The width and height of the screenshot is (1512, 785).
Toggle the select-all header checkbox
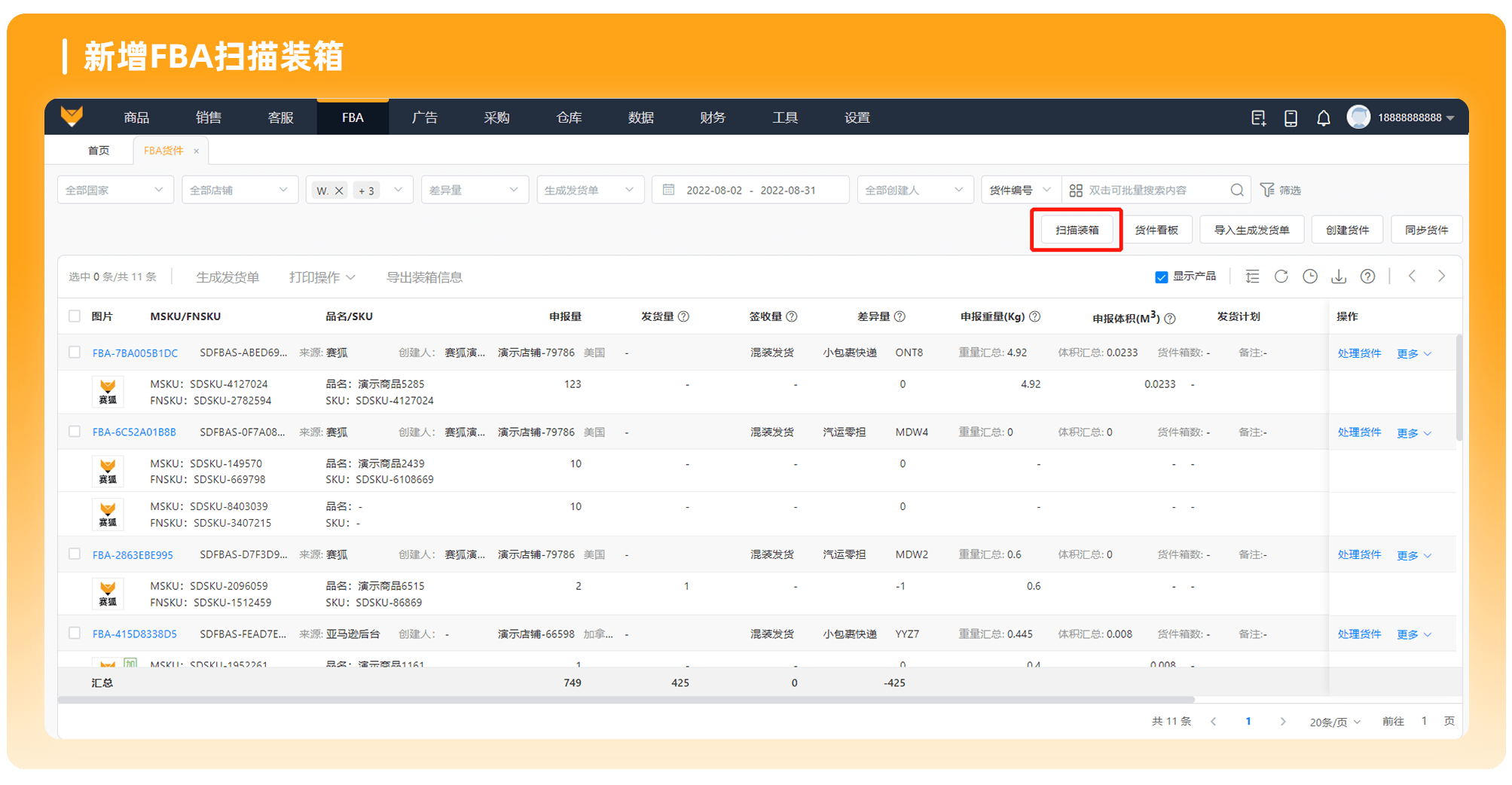coord(75,316)
